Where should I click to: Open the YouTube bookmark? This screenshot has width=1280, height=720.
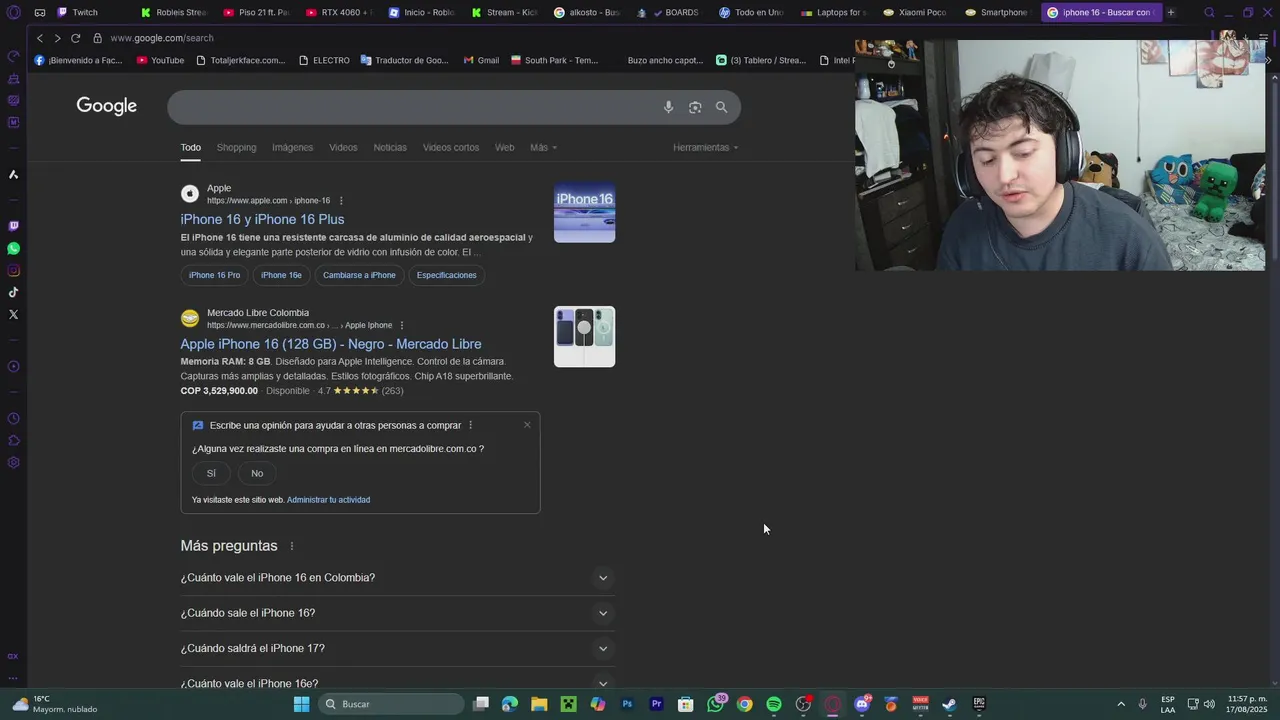coord(160,60)
